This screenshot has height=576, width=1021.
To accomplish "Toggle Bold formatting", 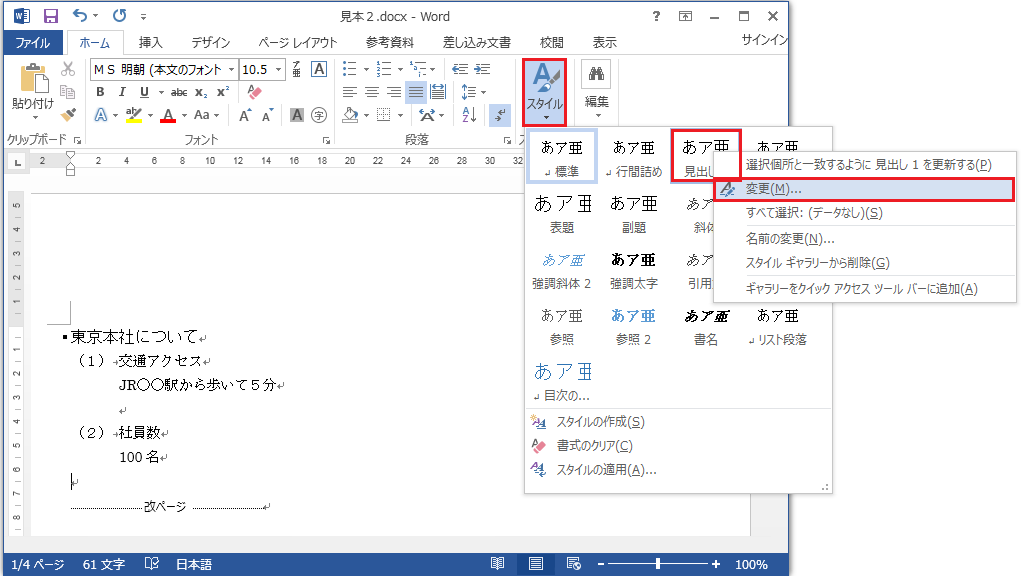I will [x=100, y=92].
